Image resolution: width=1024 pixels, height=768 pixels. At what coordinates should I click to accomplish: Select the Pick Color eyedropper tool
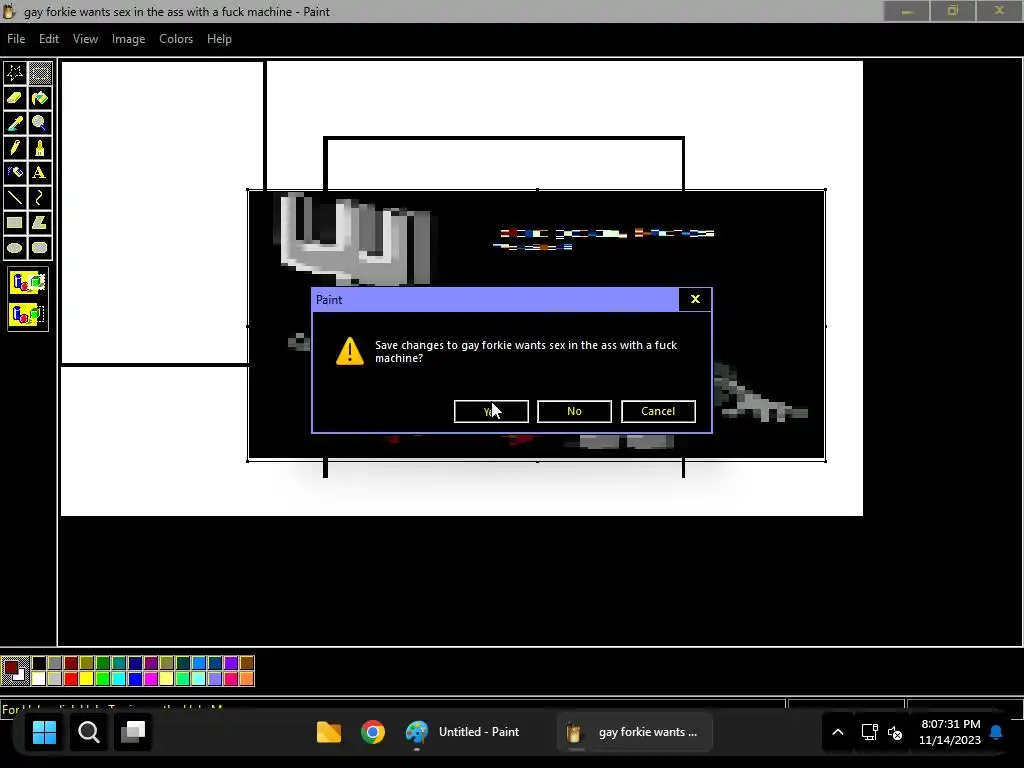pyautogui.click(x=15, y=123)
